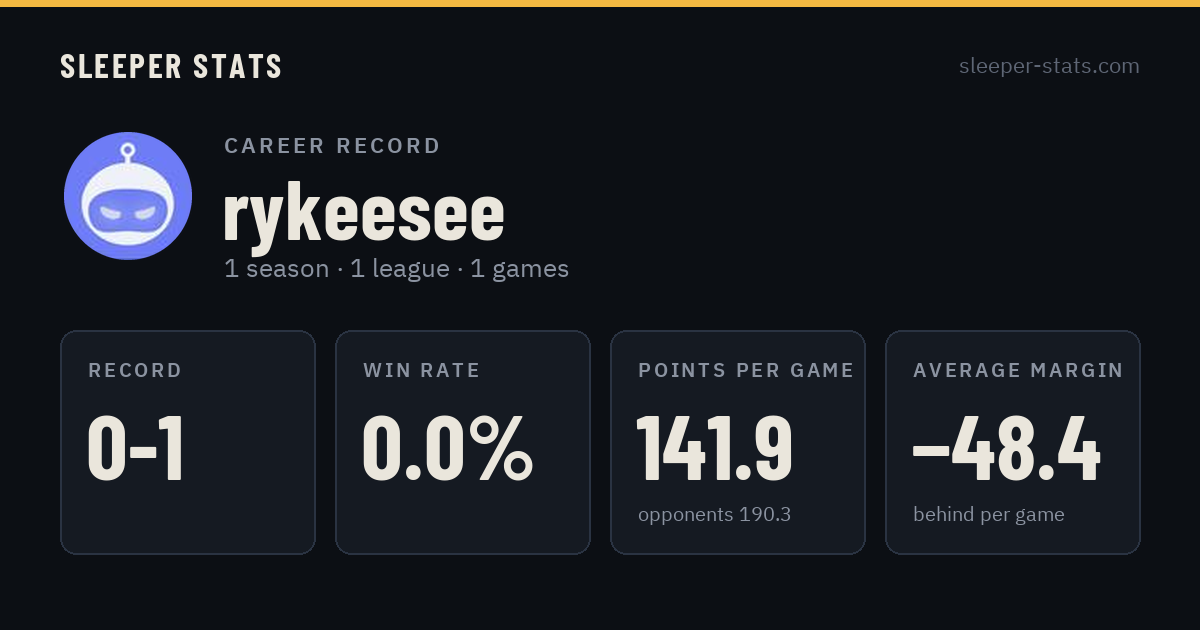
Task: Select the 'opponents 190.3' text
Action: [714, 515]
